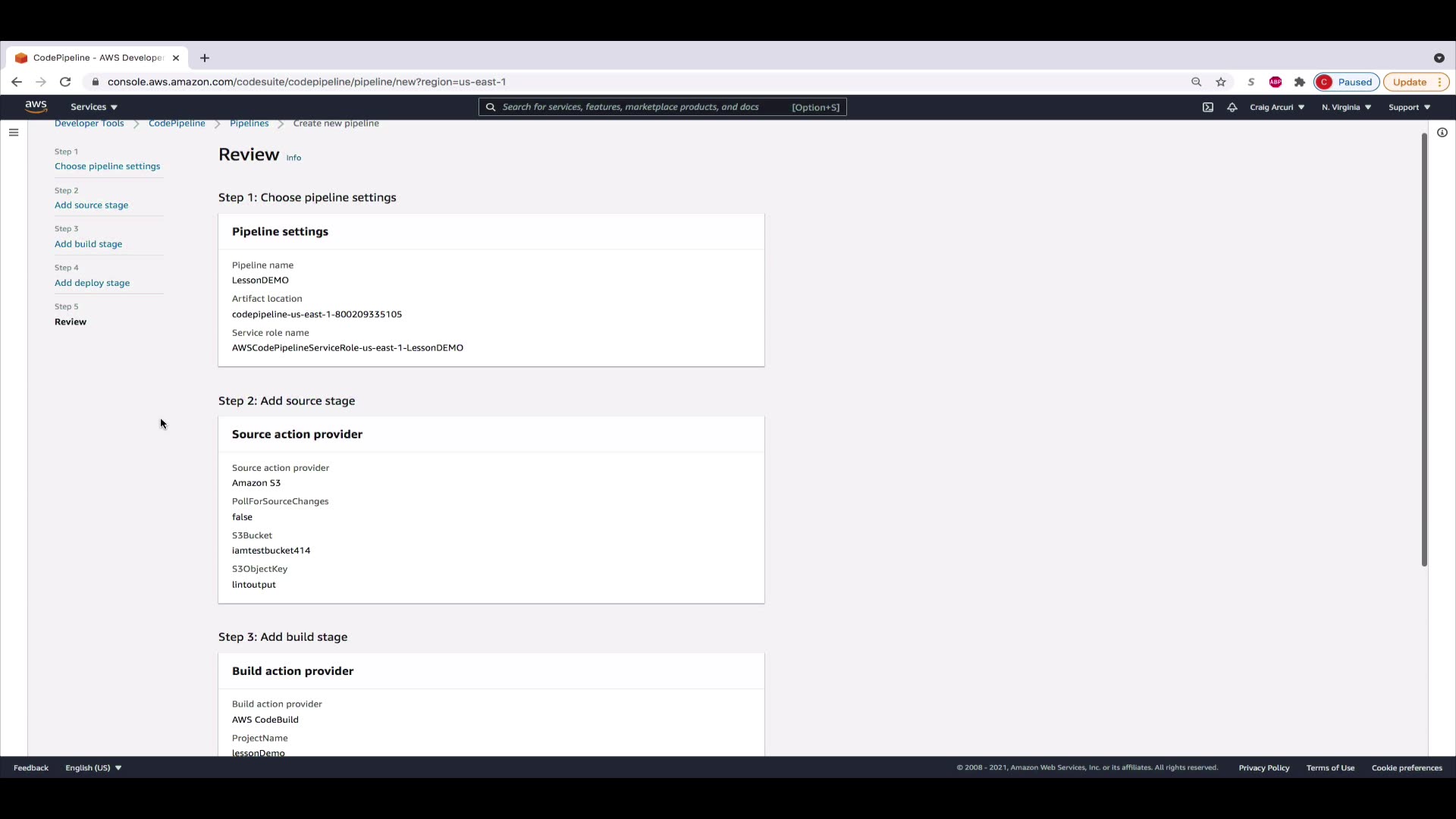Open the N. Virginia region dropdown
The height and width of the screenshot is (819, 1456).
pos(1346,107)
